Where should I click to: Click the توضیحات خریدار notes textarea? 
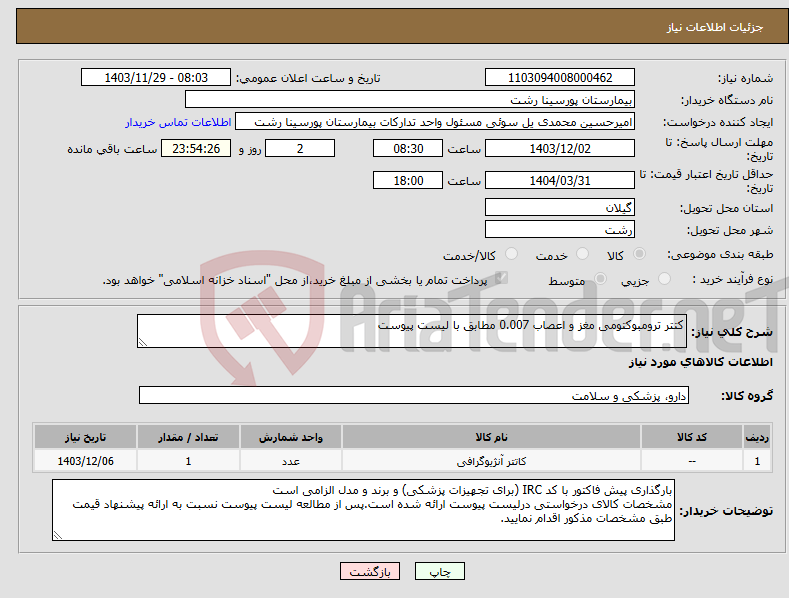[x=363, y=510]
